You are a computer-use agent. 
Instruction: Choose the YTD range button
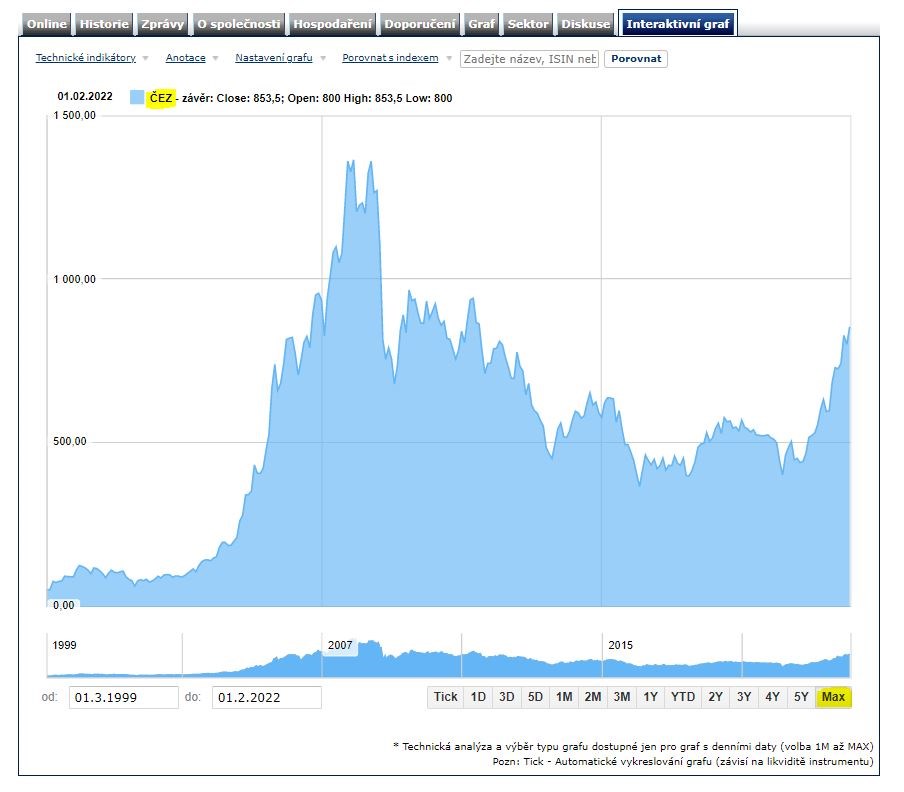pyautogui.click(x=683, y=697)
